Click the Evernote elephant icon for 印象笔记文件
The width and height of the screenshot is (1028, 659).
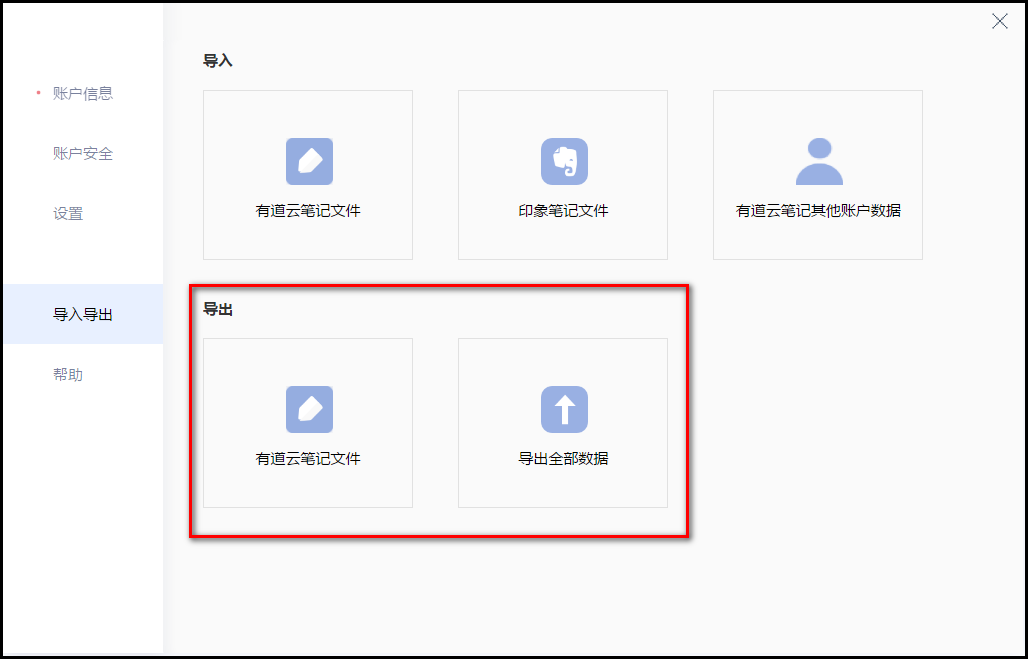(x=564, y=161)
